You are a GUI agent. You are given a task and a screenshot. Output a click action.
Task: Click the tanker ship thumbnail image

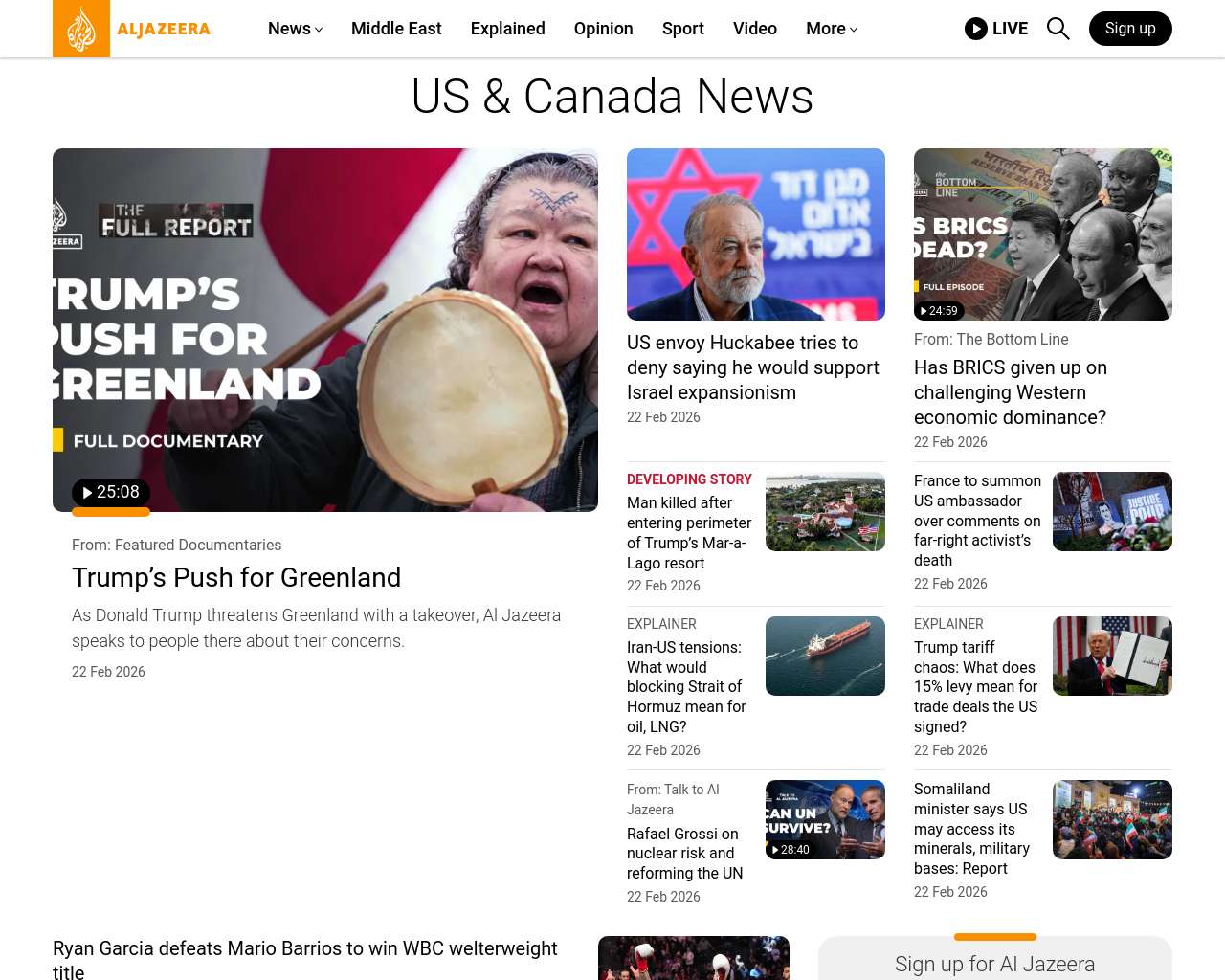pyautogui.click(x=825, y=656)
